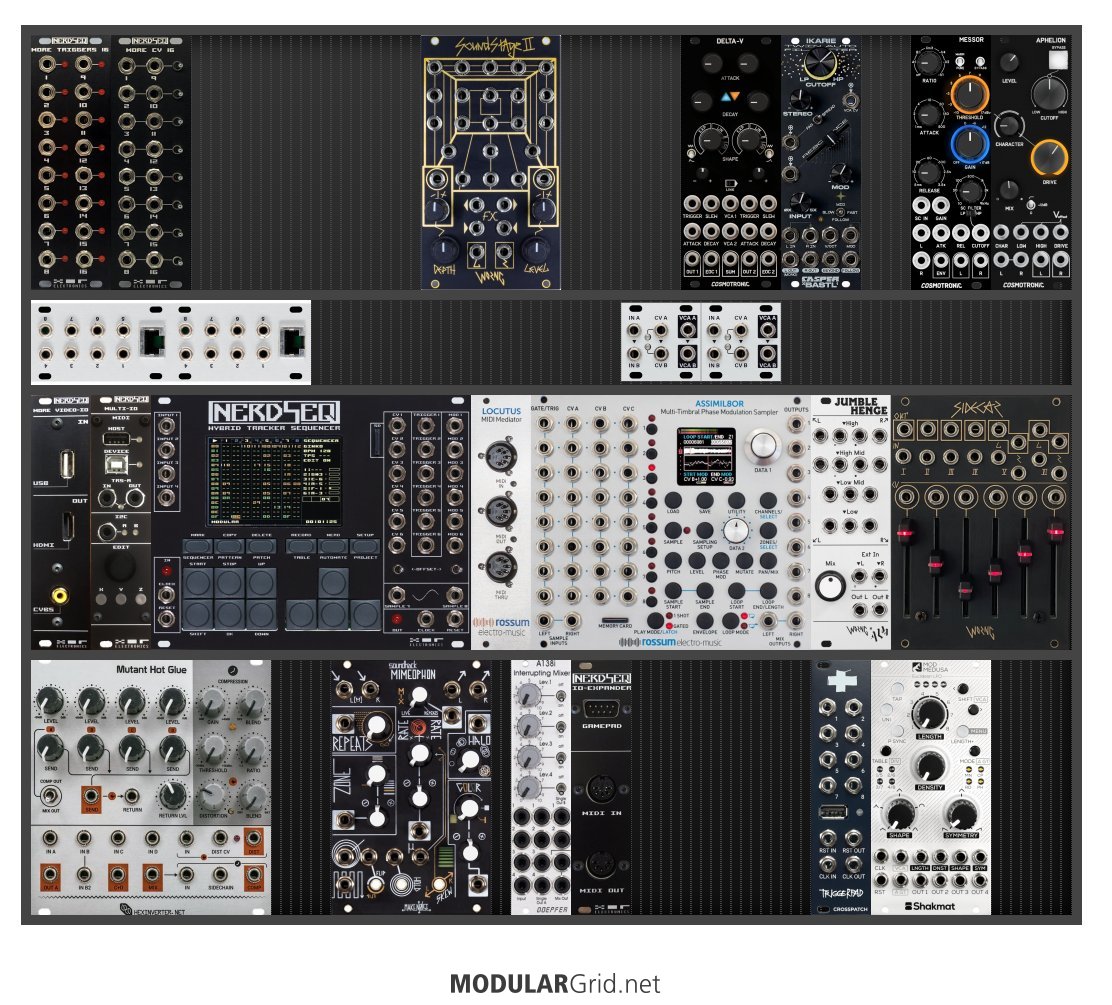Click the Assimil8or UTILITY button
The image size is (1112, 1005).
coord(736,501)
